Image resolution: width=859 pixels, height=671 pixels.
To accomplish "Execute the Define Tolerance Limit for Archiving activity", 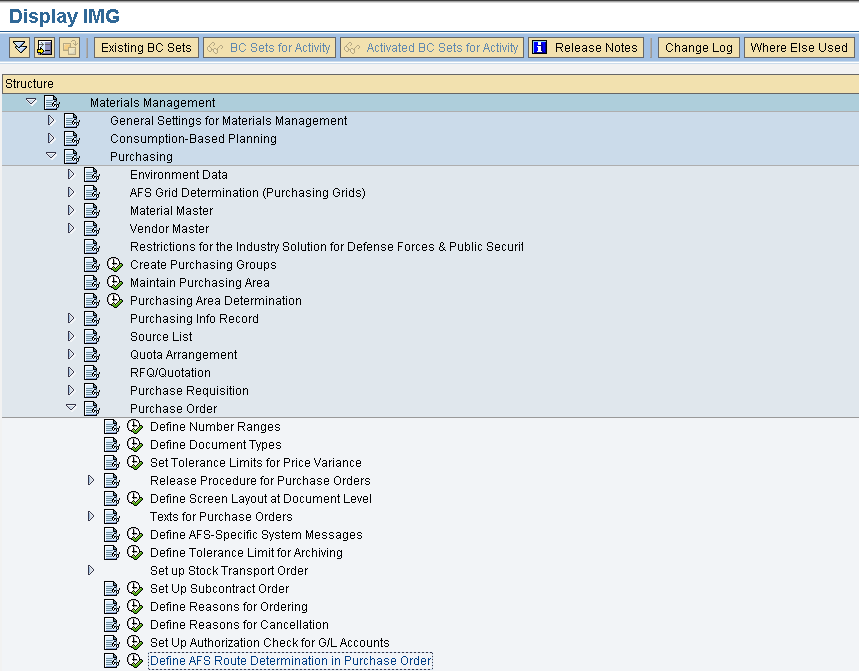I will (135, 552).
